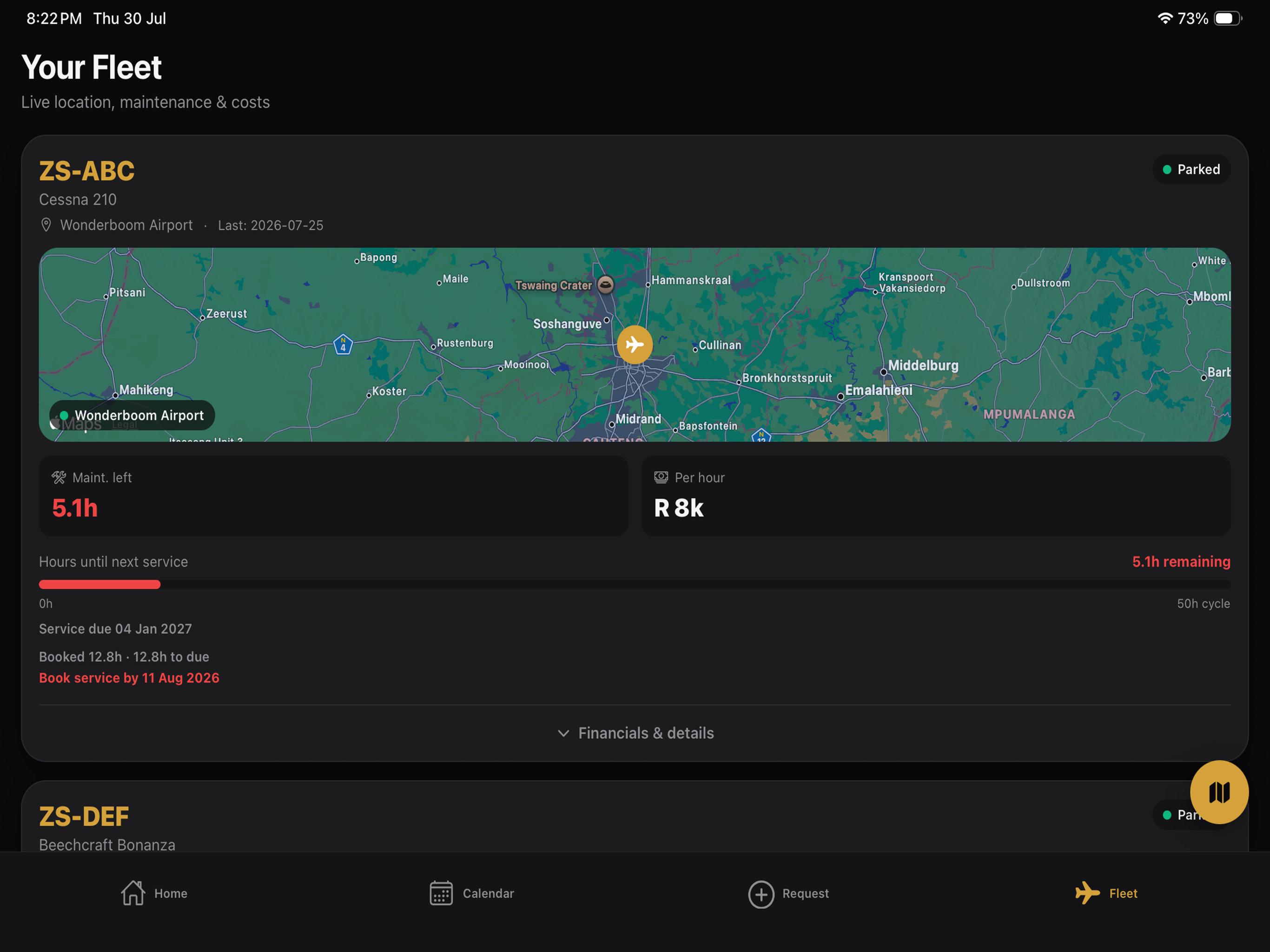Tap the yellow airplane marker on the map
This screenshot has width=1270, height=952.
tap(635, 344)
